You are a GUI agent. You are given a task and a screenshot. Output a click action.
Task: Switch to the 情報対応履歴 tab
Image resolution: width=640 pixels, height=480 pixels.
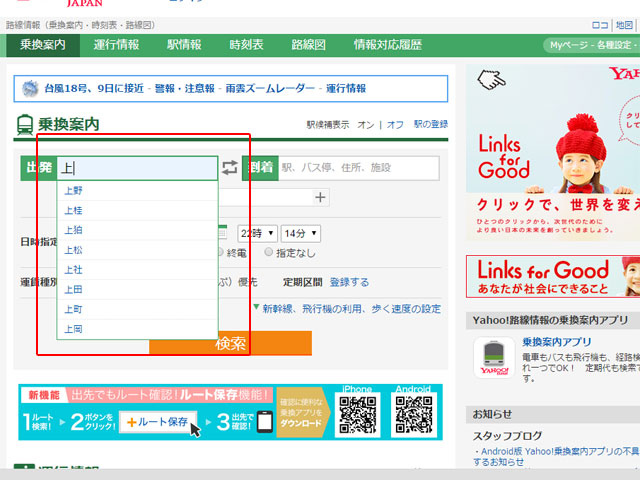pos(388,45)
